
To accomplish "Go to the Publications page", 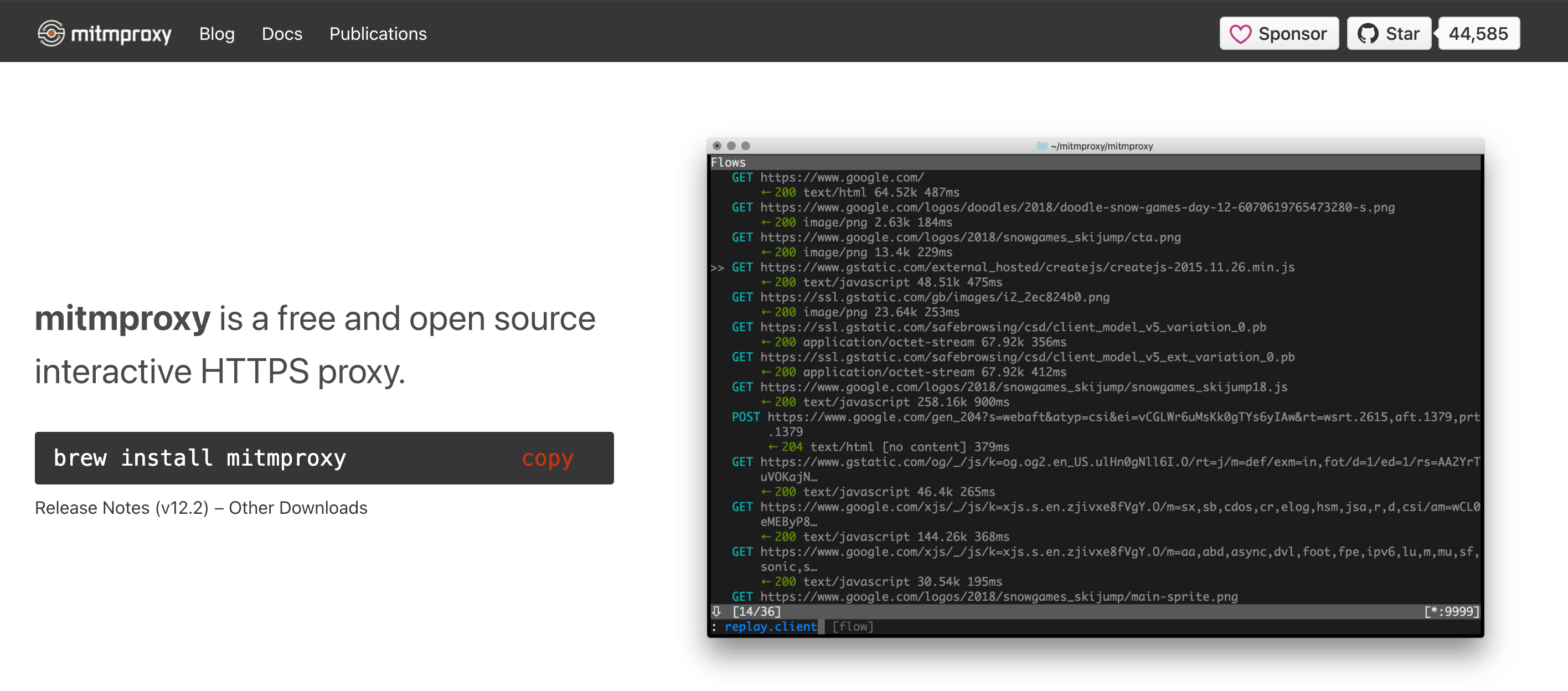I will click(378, 33).
